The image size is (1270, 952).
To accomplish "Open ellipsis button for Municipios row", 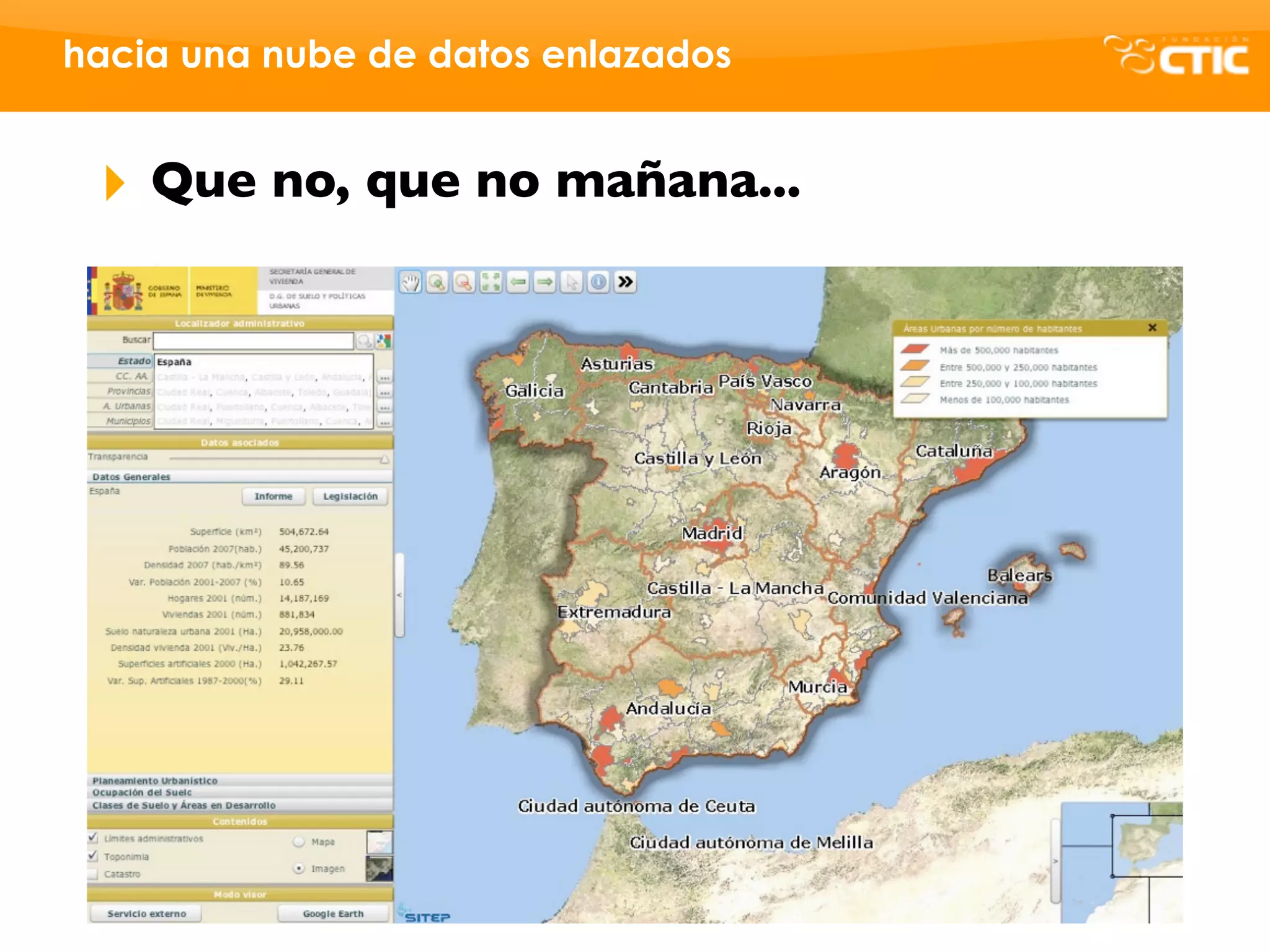I will [384, 421].
